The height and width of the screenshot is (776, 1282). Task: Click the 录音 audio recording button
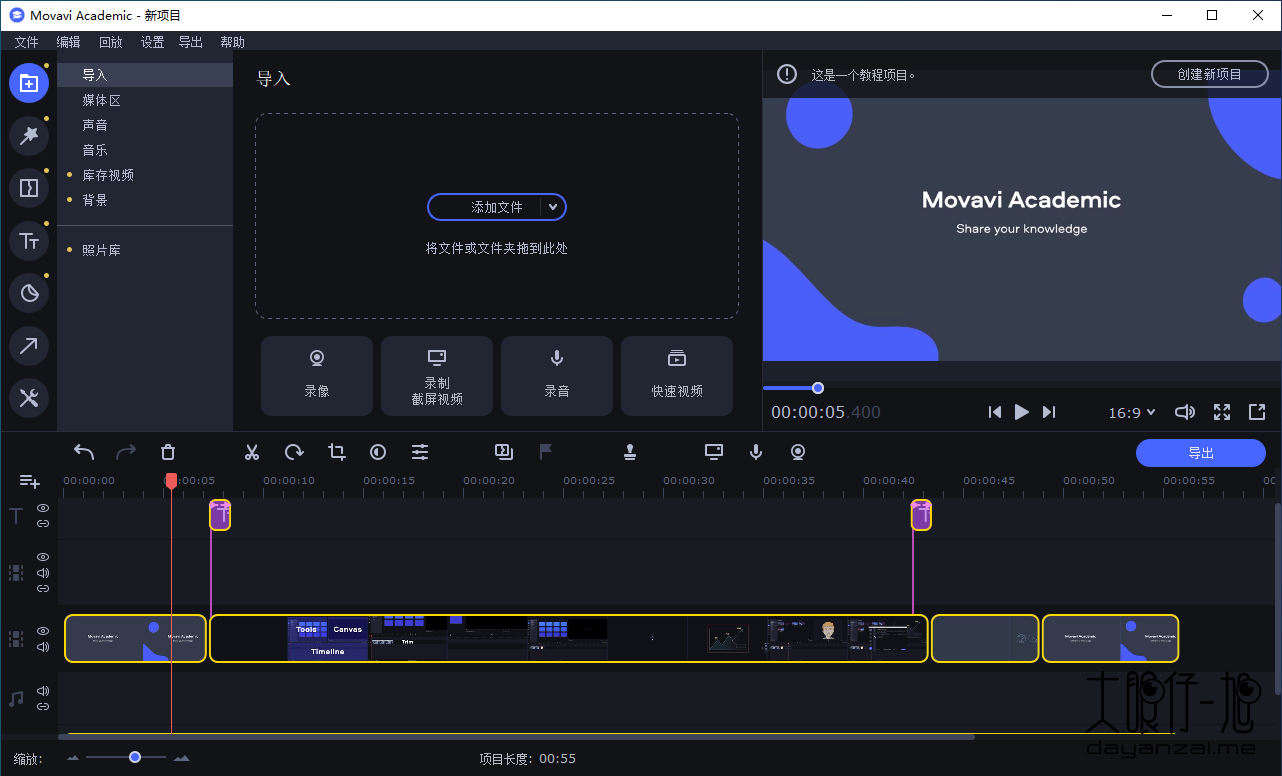point(557,376)
